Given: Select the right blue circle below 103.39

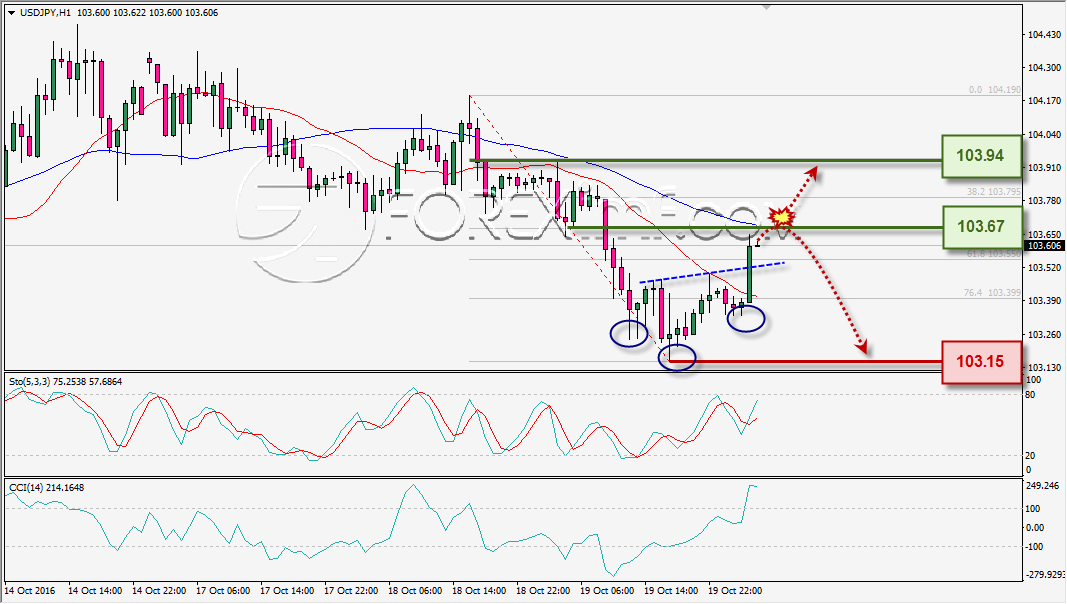Looking at the screenshot, I should [746, 318].
